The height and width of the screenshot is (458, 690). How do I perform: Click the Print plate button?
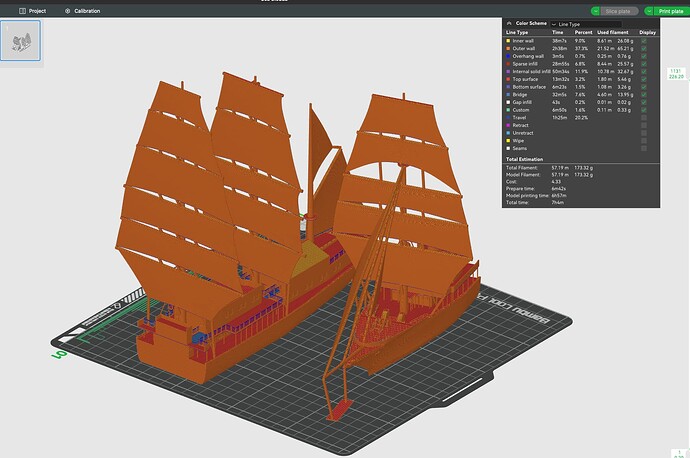tap(671, 11)
